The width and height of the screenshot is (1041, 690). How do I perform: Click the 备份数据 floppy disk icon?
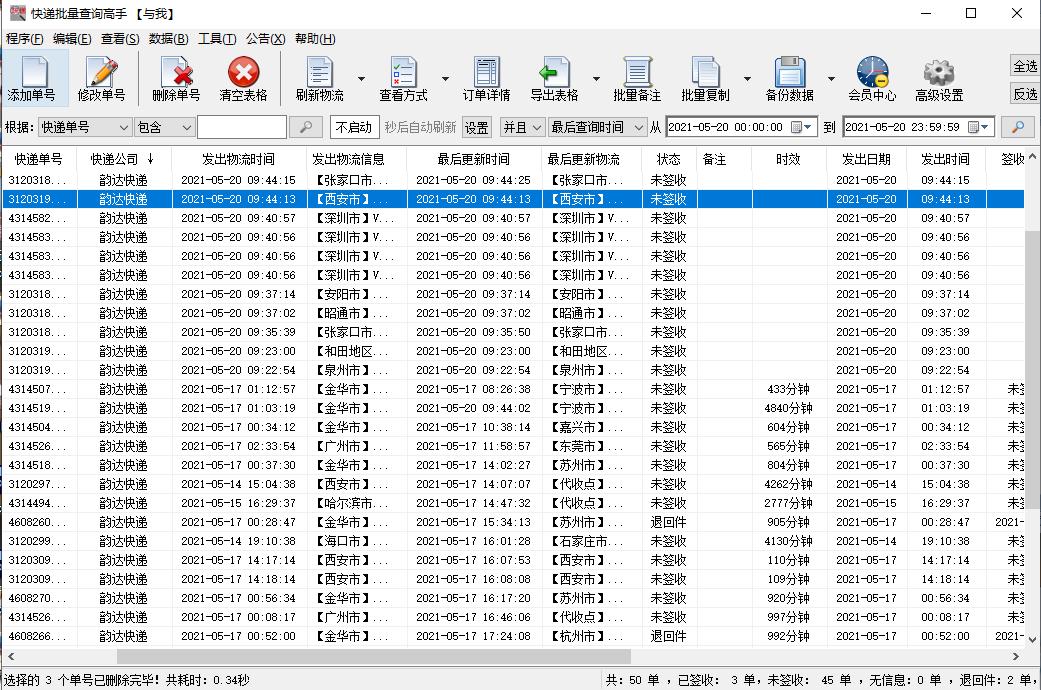789,73
